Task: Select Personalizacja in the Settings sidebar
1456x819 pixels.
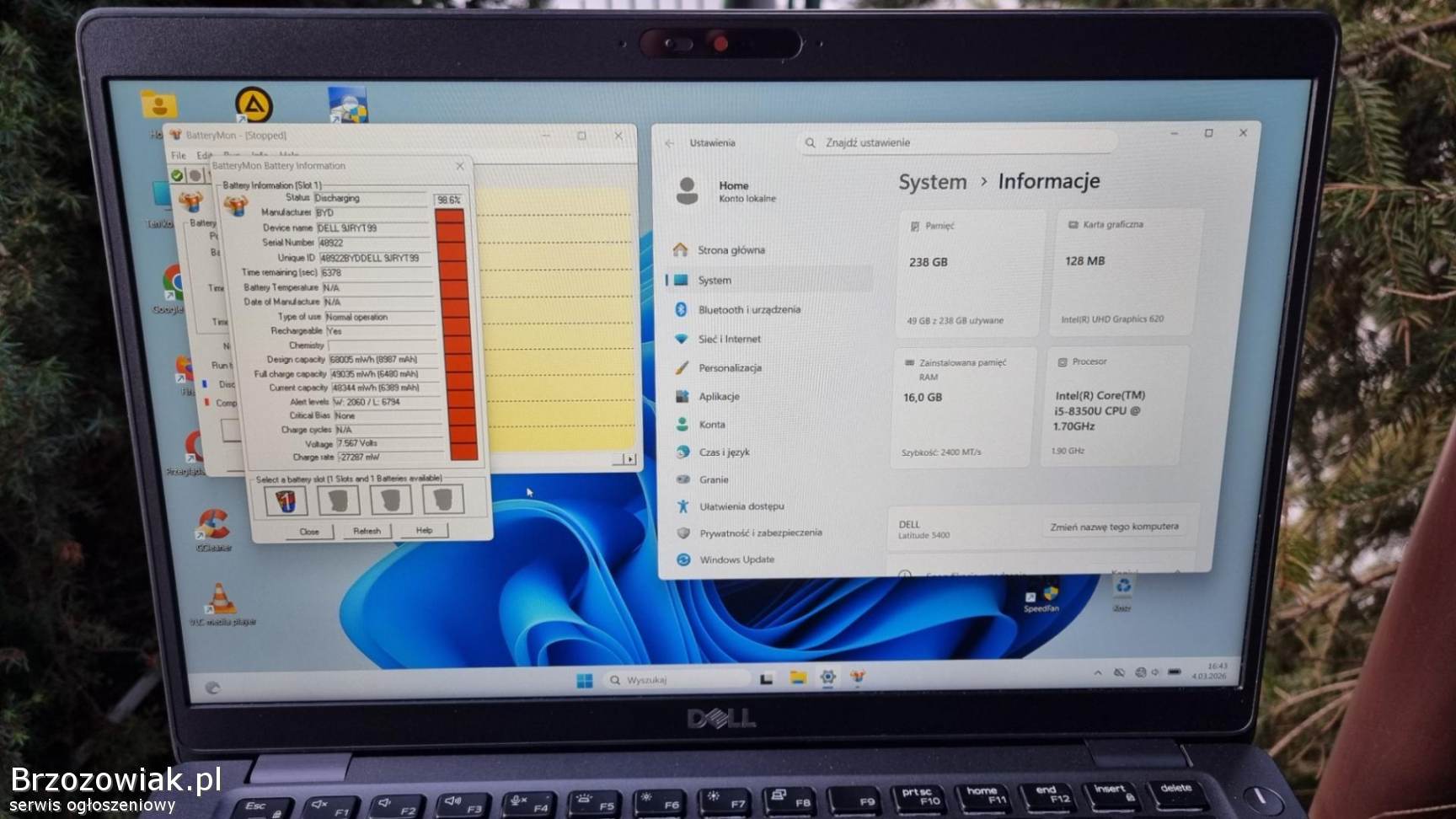Action: click(x=729, y=367)
